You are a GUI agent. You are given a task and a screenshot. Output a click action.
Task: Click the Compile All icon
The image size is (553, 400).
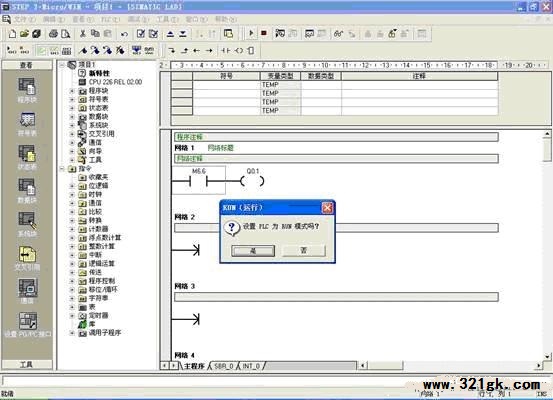(x=153, y=34)
